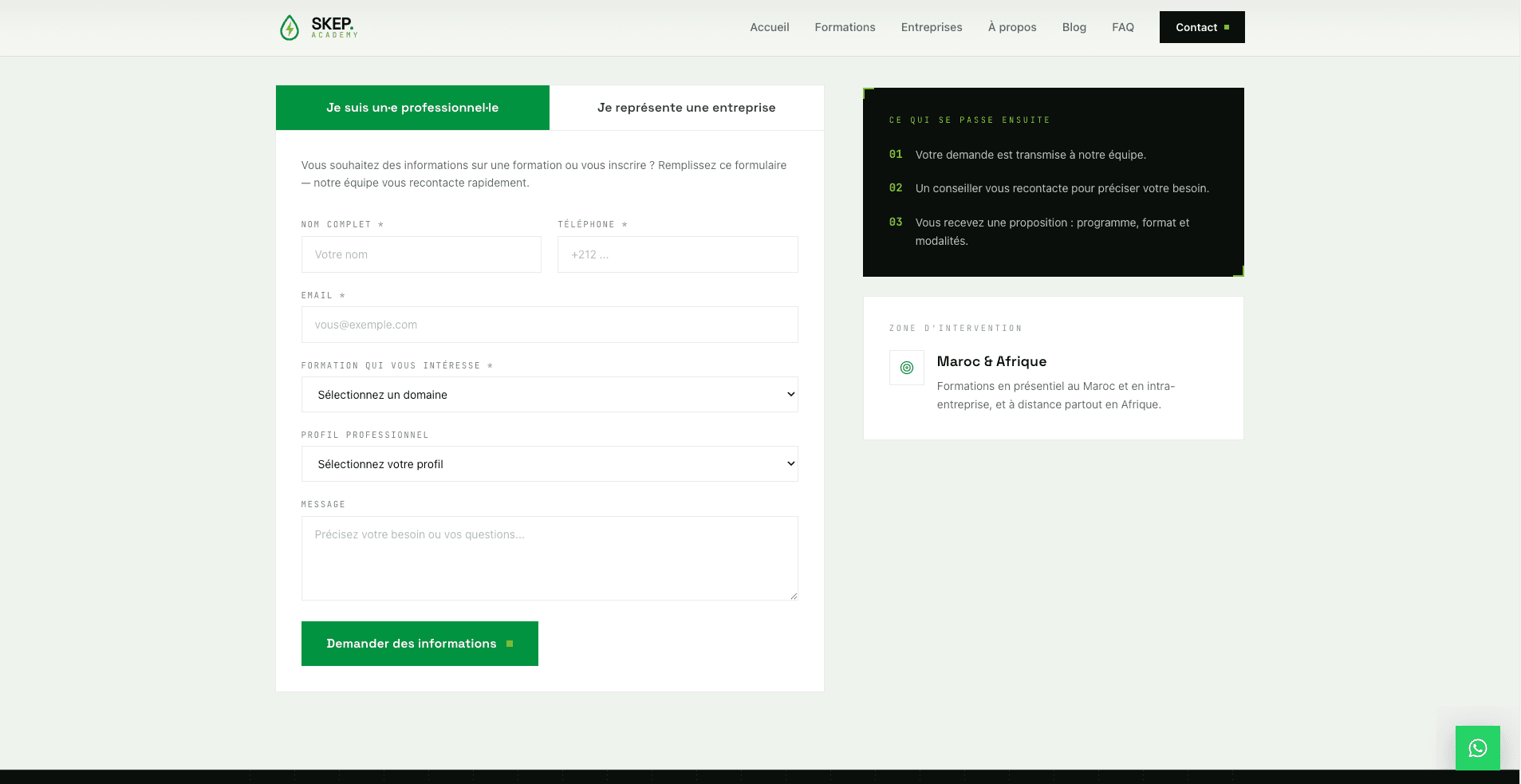Image resolution: width=1521 pixels, height=784 pixels.
Task: Open the WhatsApp chat button
Action: pyautogui.click(x=1477, y=748)
